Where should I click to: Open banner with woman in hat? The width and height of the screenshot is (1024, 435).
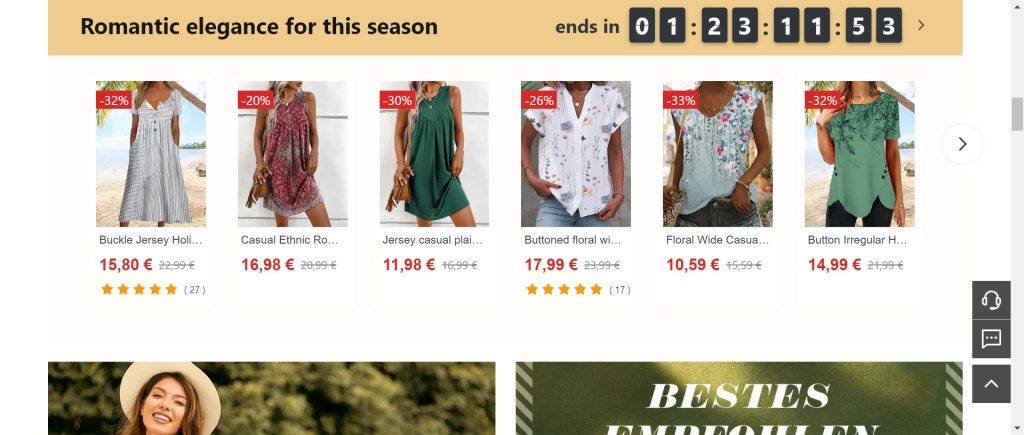click(x=272, y=398)
